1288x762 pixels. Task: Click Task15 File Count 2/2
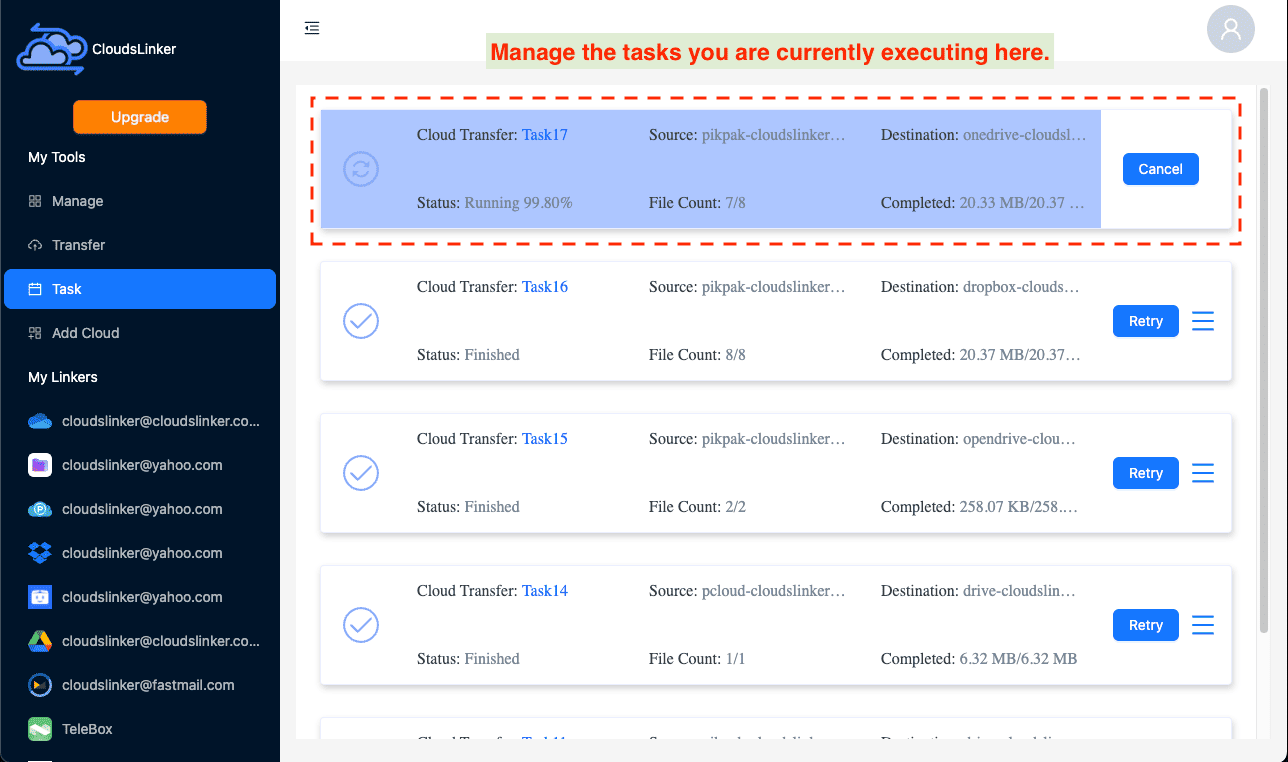(x=697, y=507)
